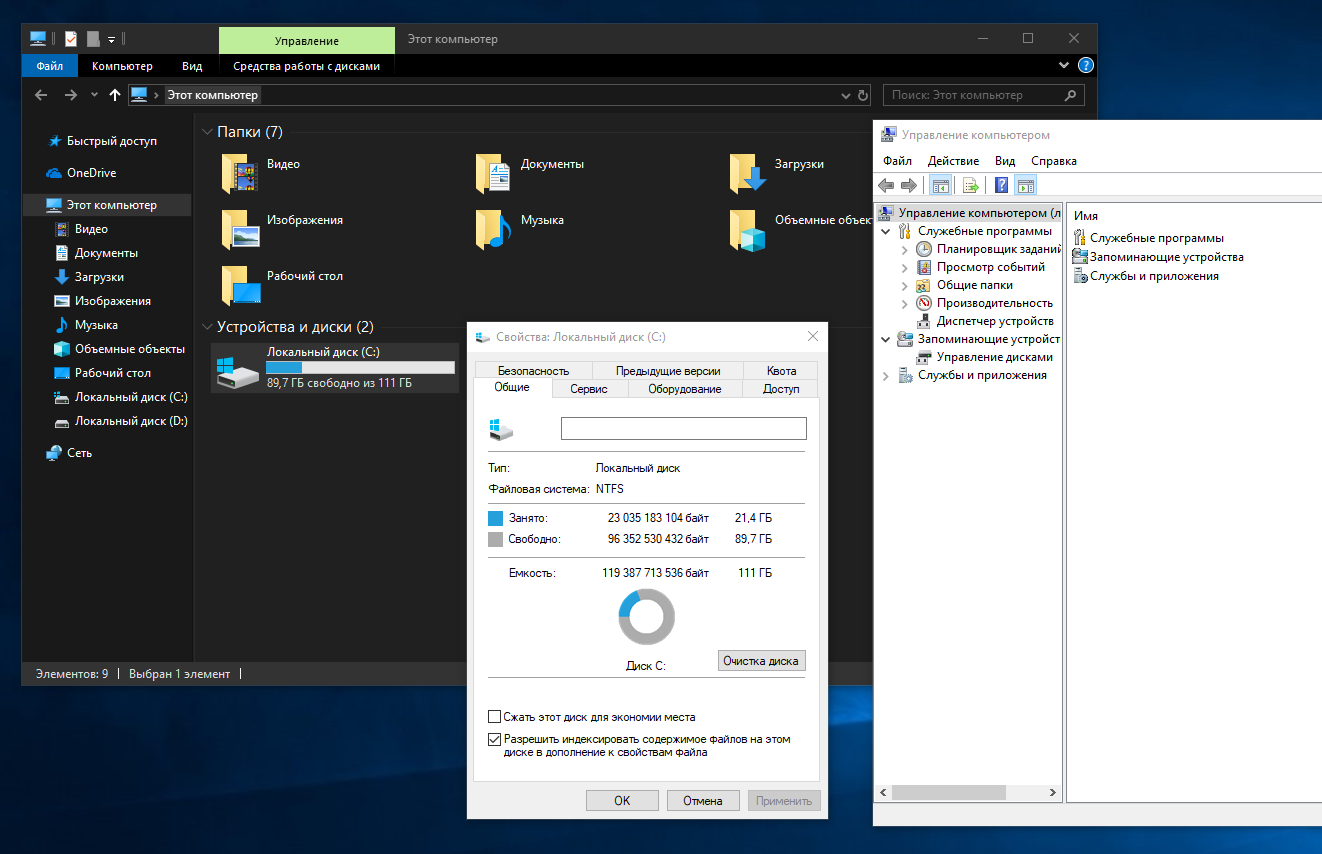Click the Export list icon in Управление компьютером toolbar
Screen dimensions: 1322x854
pyautogui.click(x=970, y=185)
